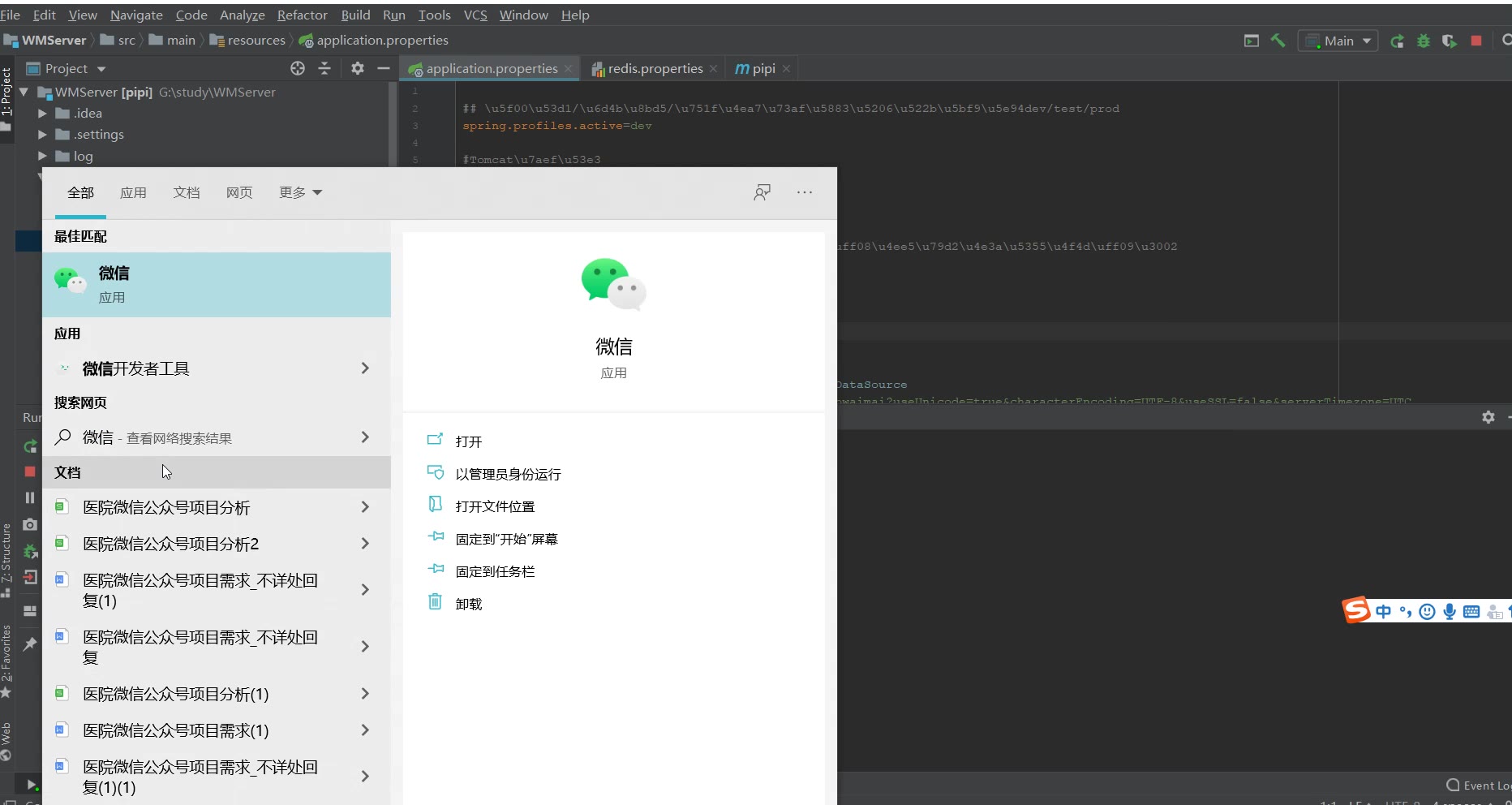Click the Sogou microphone voice input icon
Screen dimensions: 1512x805
[x=1450, y=612]
